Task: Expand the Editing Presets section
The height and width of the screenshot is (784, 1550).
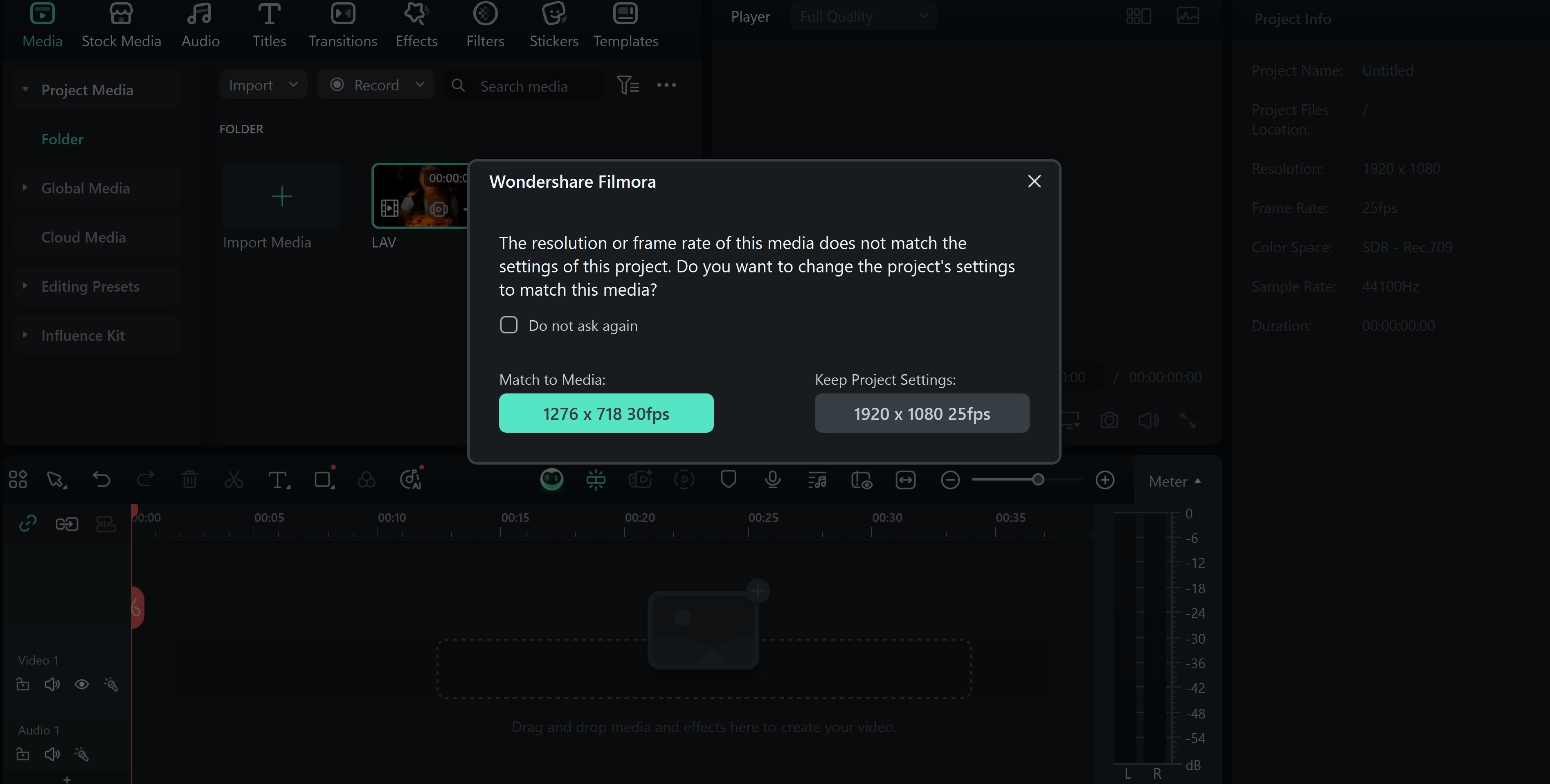Action: [x=25, y=286]
